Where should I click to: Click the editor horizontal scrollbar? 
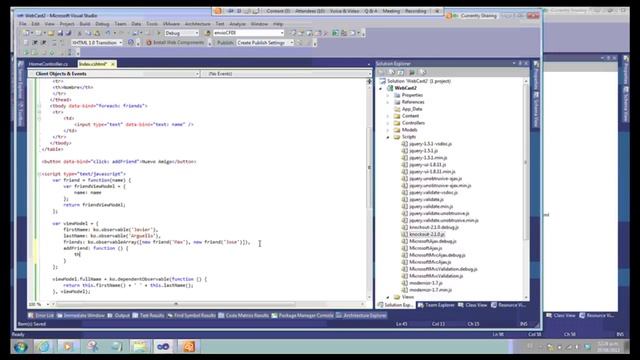click(176, 304)
